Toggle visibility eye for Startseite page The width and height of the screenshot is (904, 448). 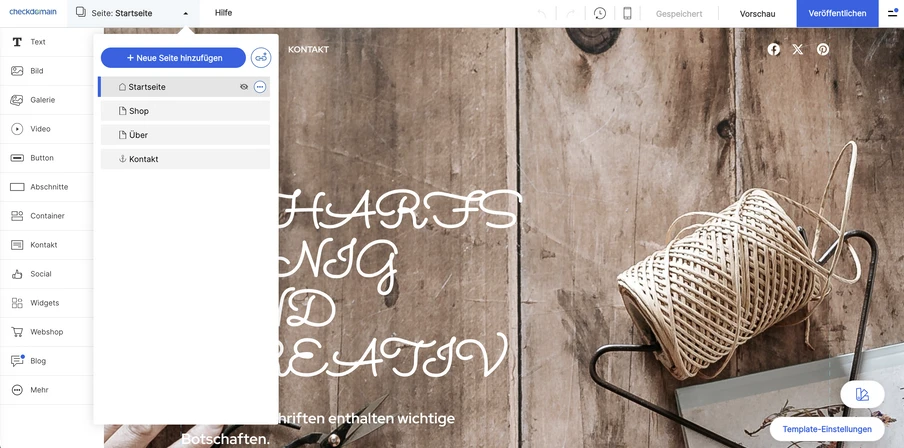coord(244,87)
